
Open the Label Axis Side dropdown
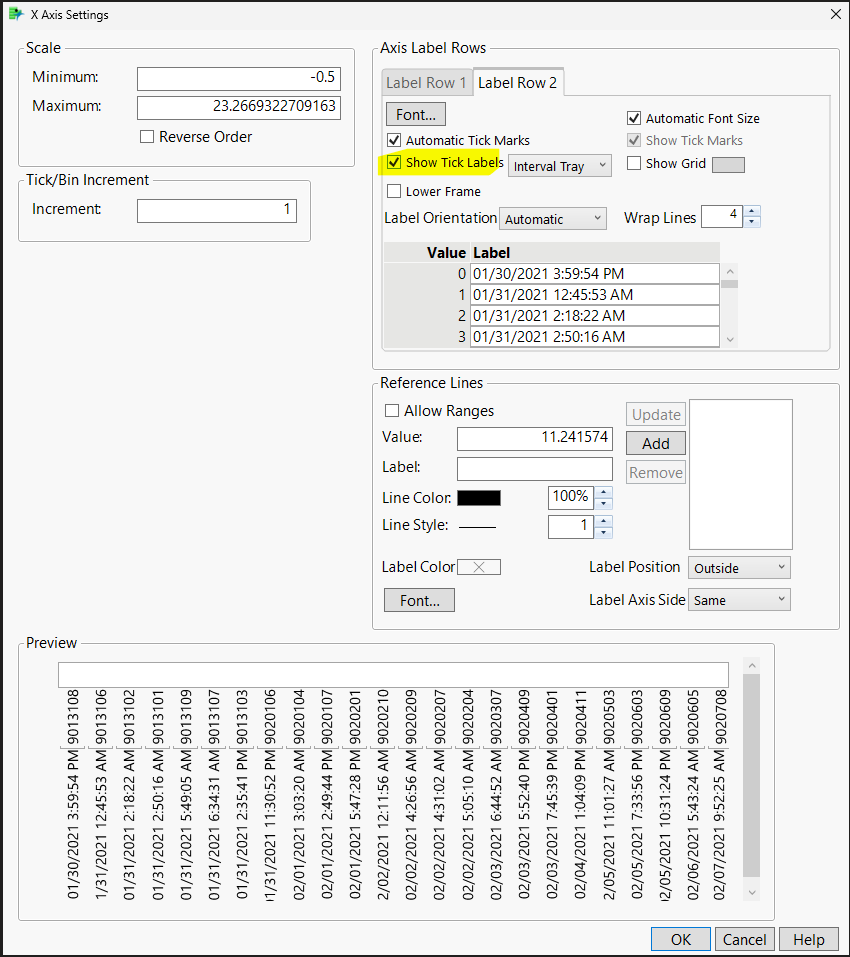(739, 600)
